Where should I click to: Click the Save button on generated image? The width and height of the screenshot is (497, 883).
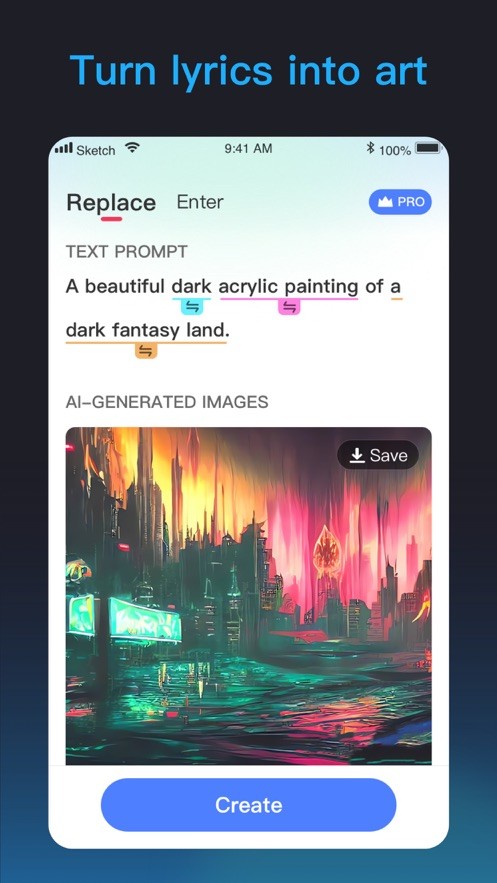378,455
